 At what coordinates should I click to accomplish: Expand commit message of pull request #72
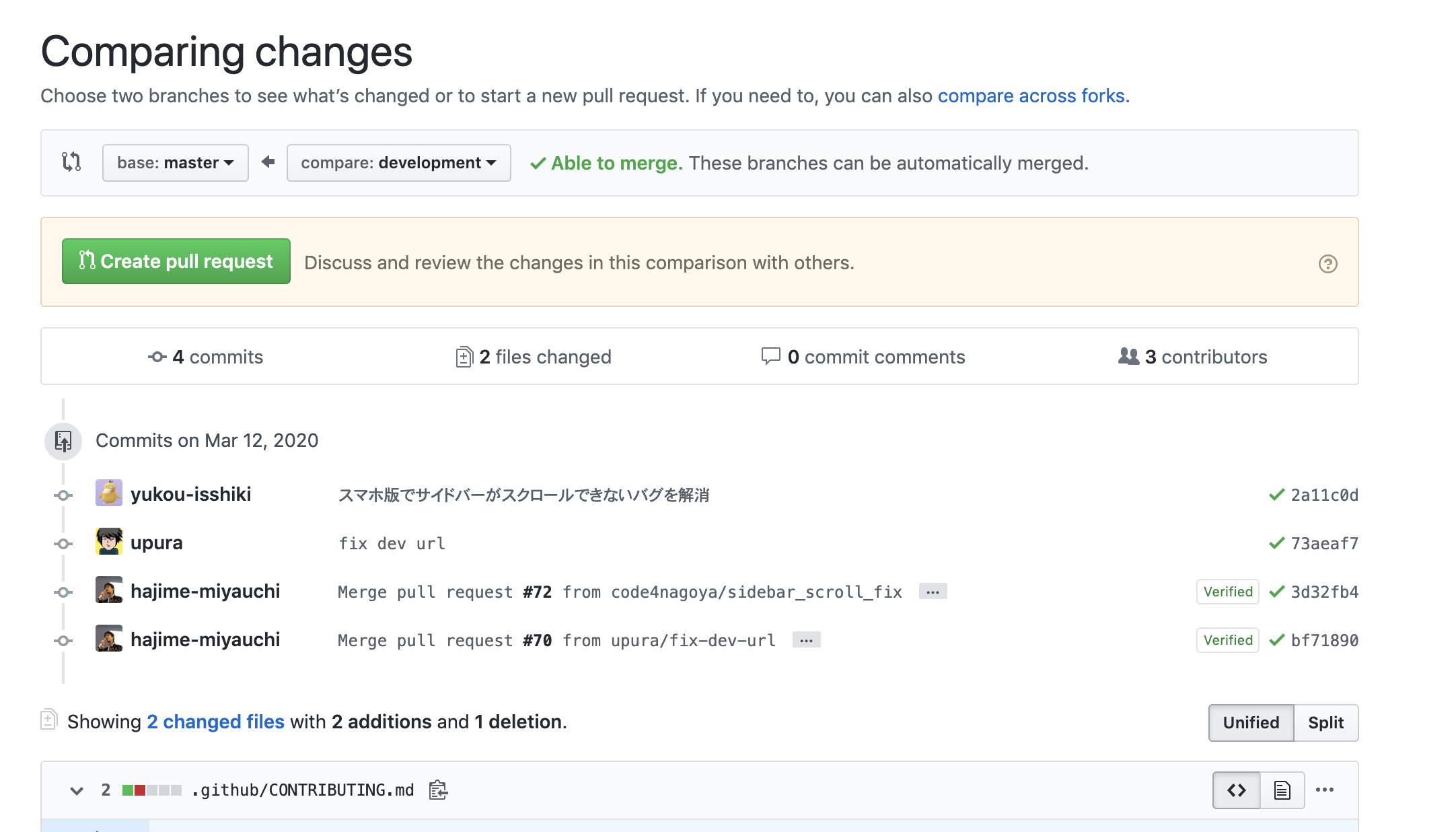click(x=933, y=592)
